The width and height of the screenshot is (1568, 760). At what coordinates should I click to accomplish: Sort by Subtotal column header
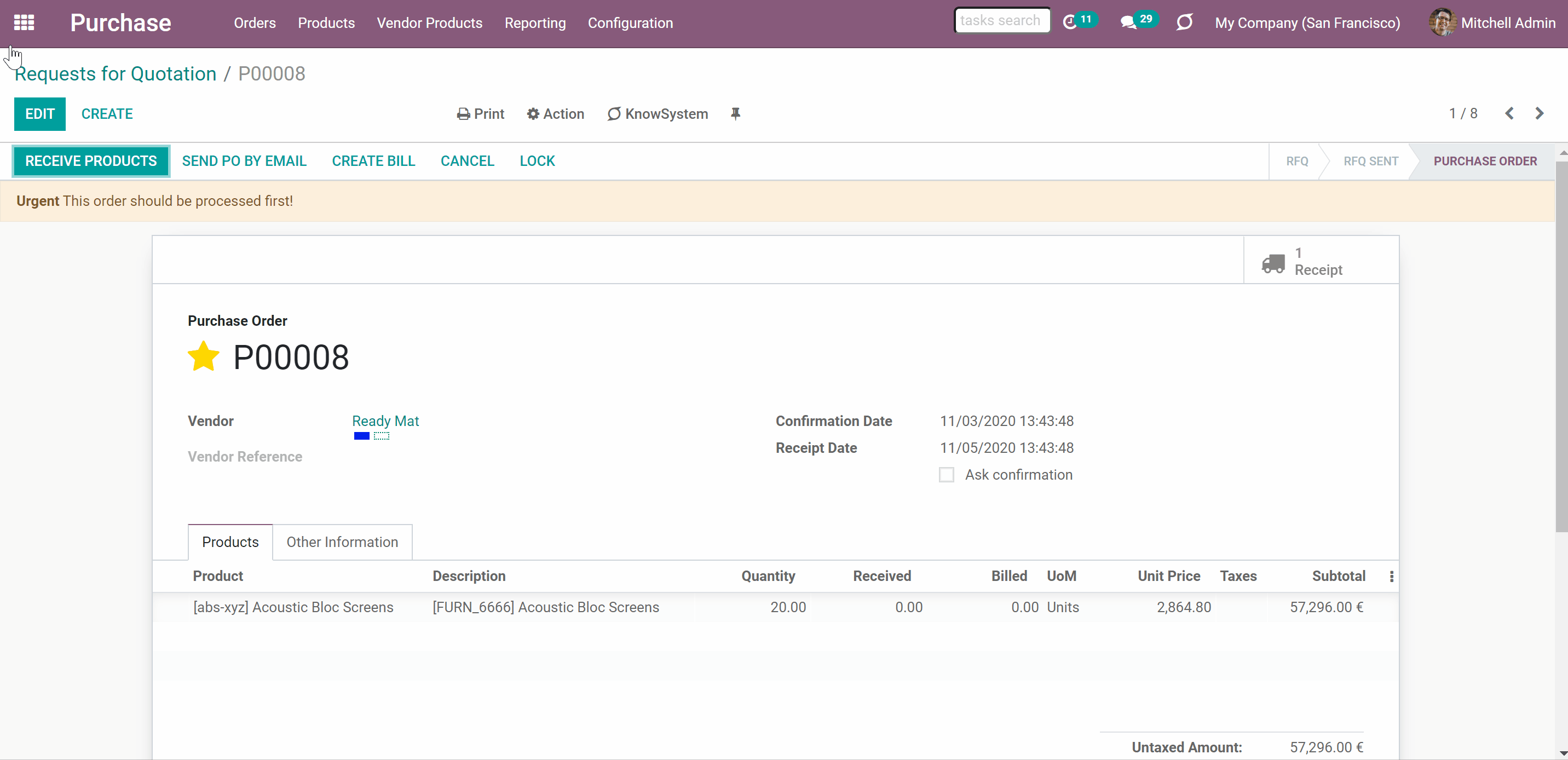(x=1339, y=576)
